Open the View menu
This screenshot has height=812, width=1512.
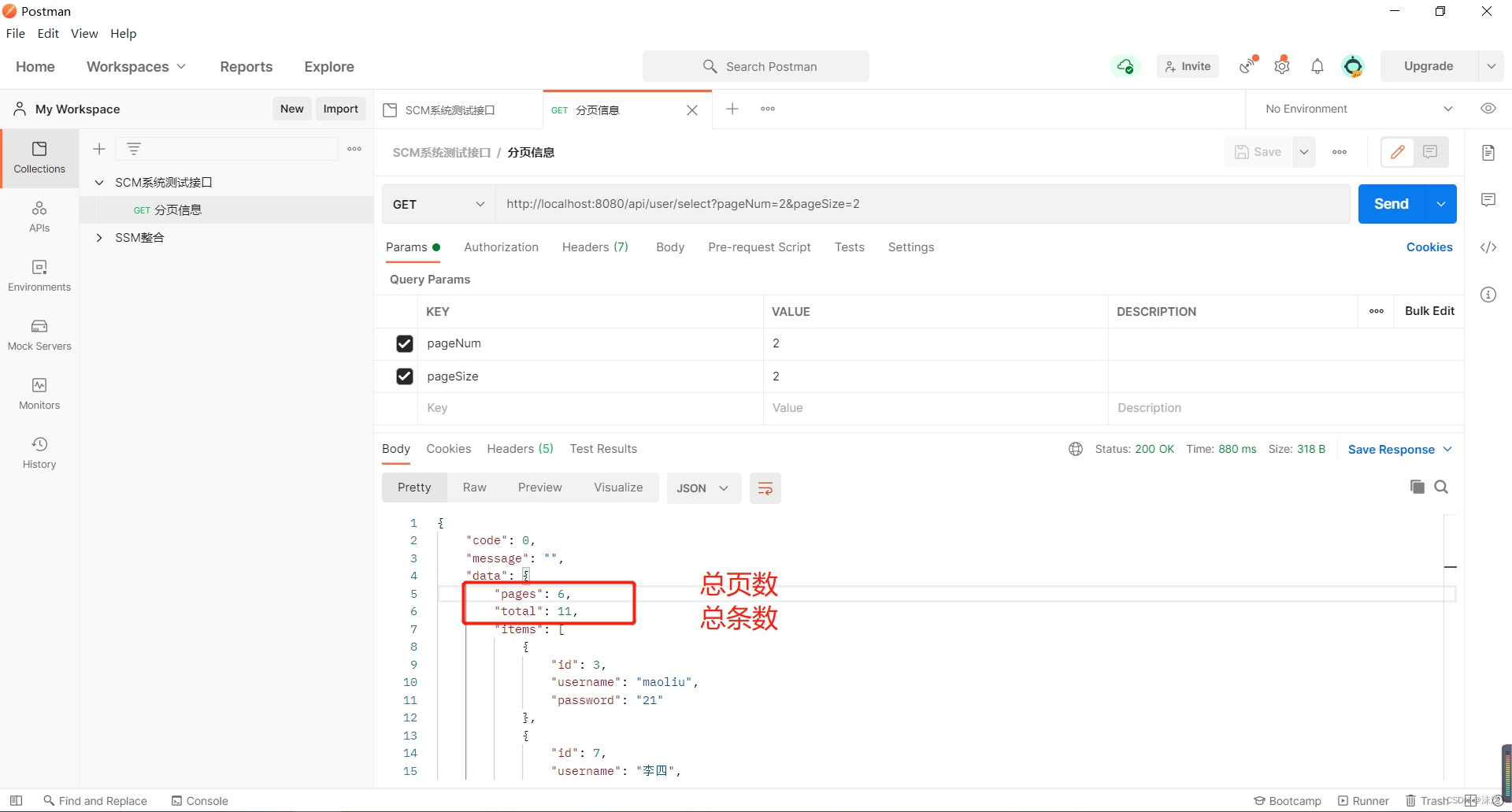pos(83,33)
